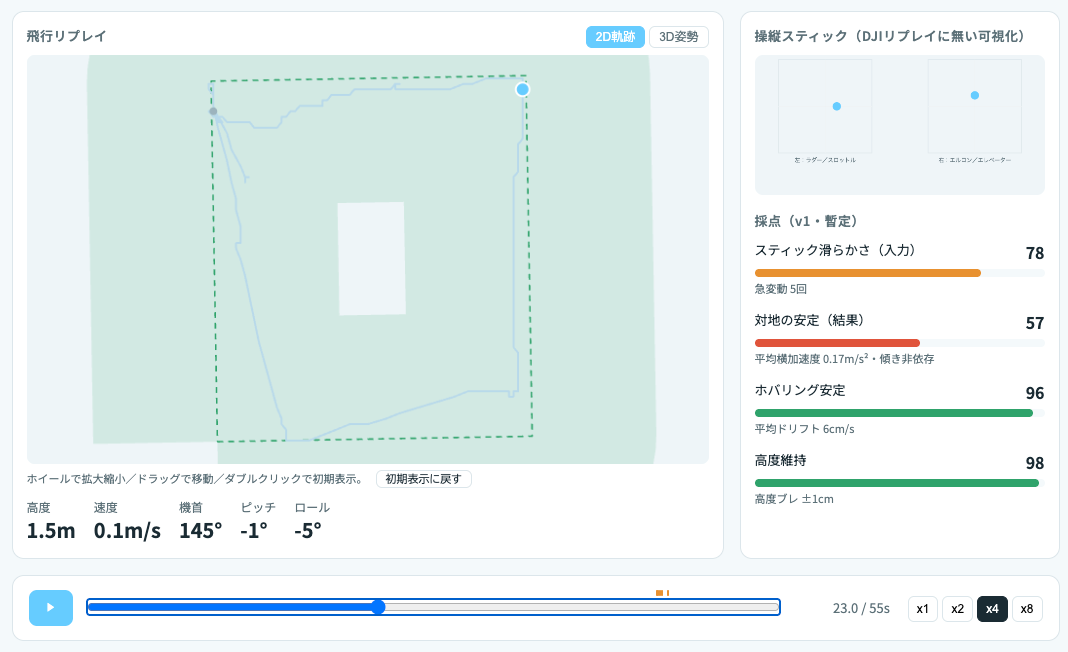Set playback speed to x8
Screen dimensions: 1068x652
point(1026,608)
